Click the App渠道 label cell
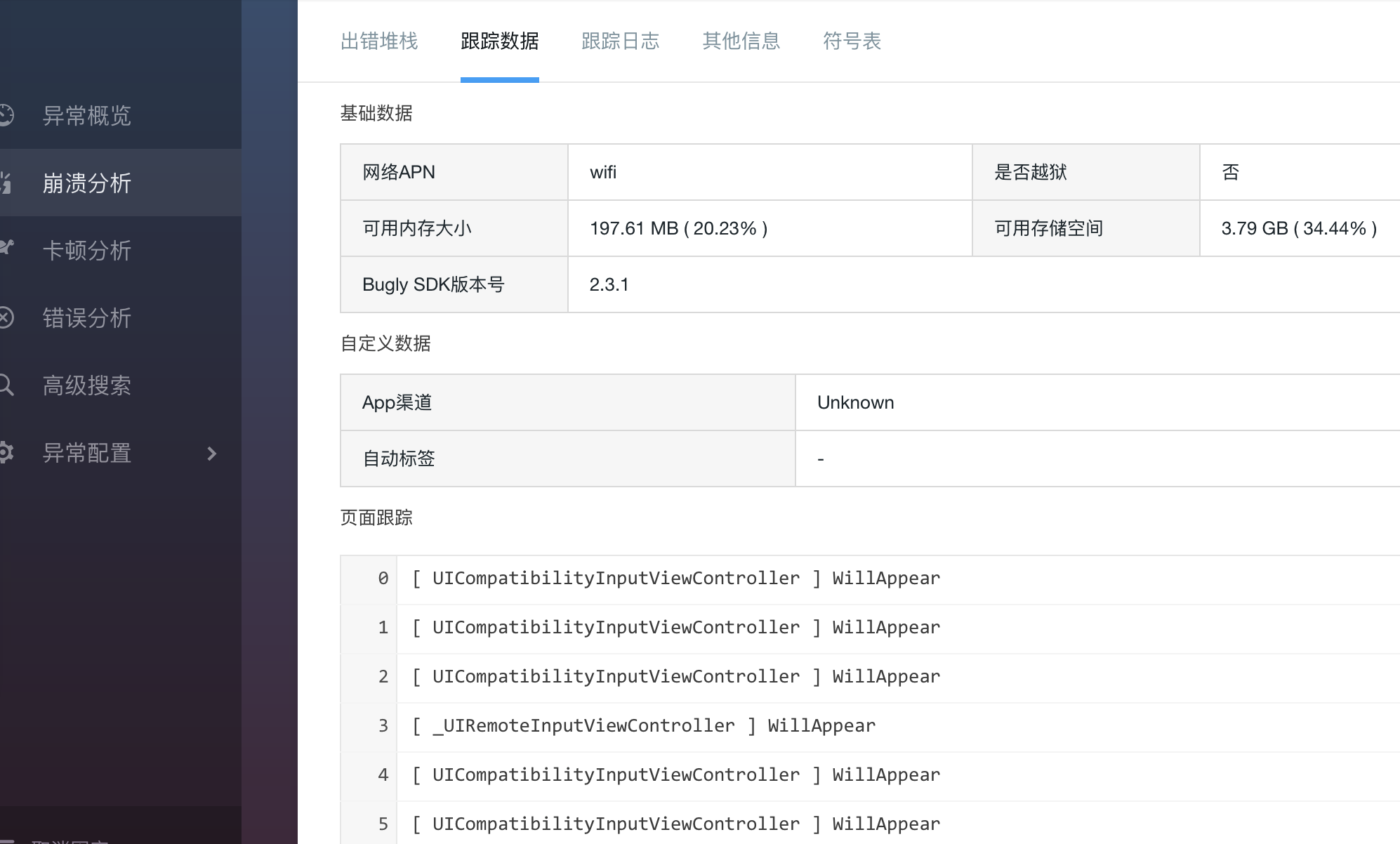 pos(568,402)
